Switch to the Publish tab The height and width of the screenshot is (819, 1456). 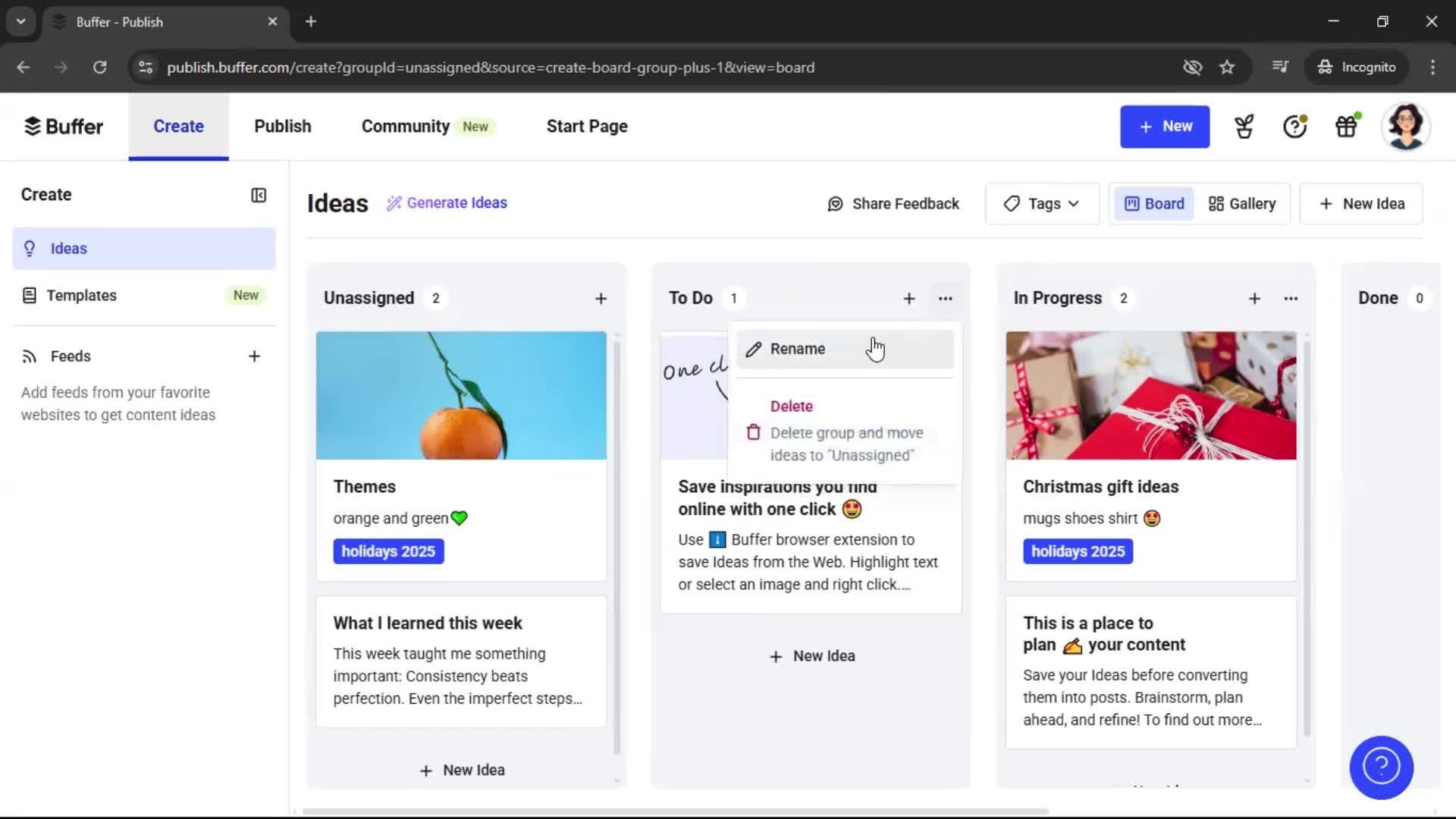point(282,126)
